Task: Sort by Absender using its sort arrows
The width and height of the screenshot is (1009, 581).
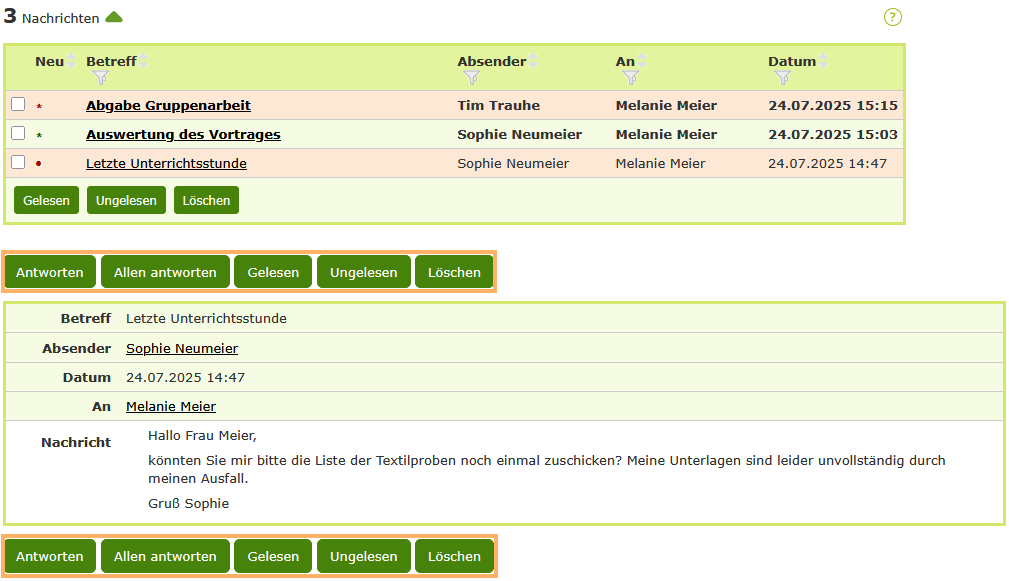Action: [x=534, y=62]
